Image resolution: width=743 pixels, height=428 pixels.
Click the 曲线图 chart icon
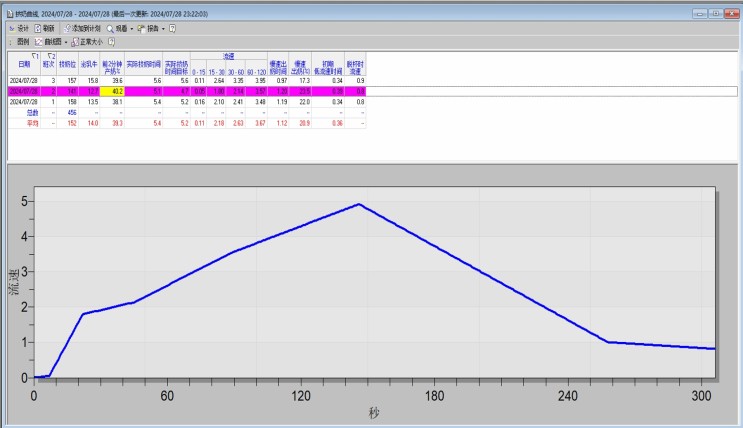(x=39, y=42)
